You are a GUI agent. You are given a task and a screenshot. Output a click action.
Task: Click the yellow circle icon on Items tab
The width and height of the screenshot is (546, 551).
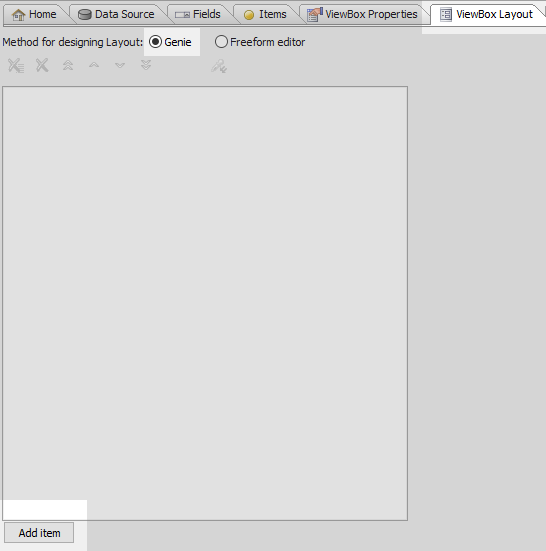click(x=249, y=15)
